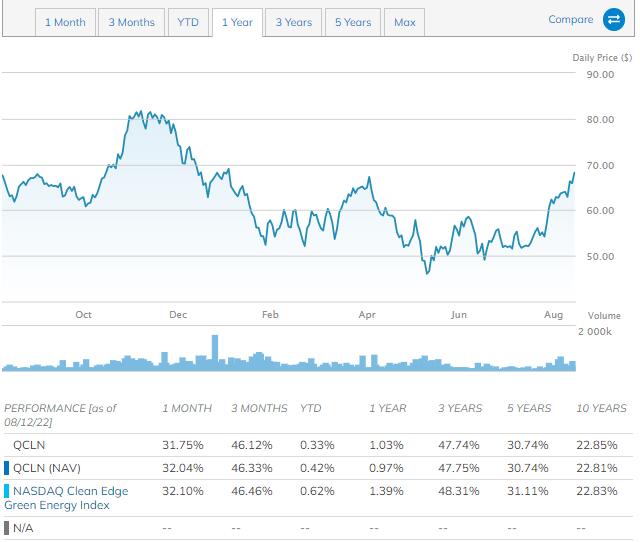This screenshot has width=640, height=542.
Task: Show the Max time range
Action: tap(404, 22)
